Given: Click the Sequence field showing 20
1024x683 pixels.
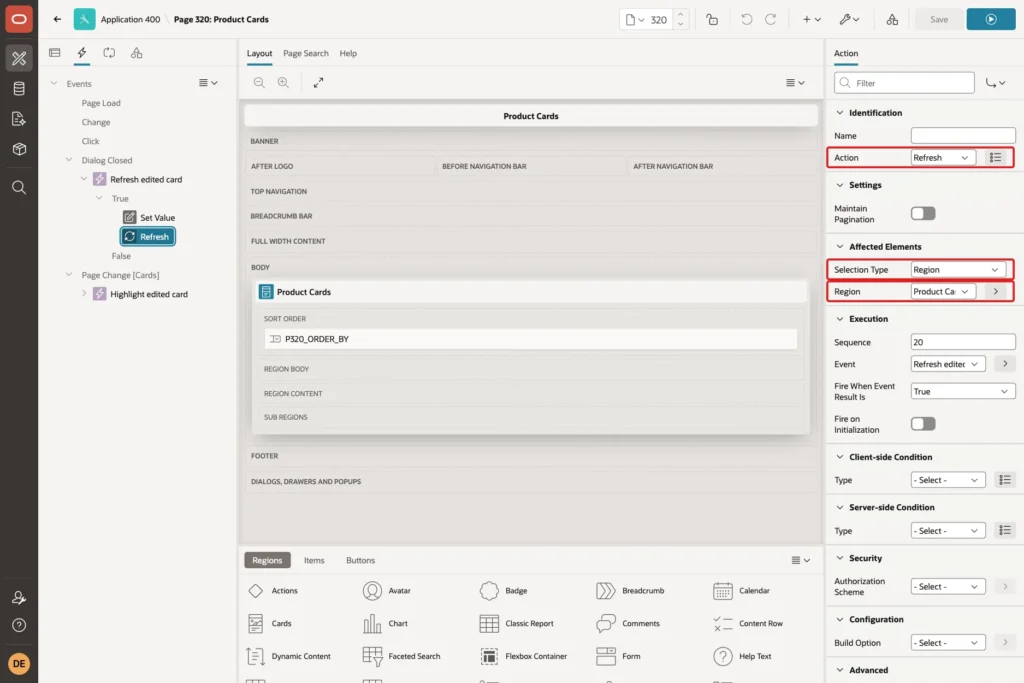Looking at the screenshot, I should (963, 342).
